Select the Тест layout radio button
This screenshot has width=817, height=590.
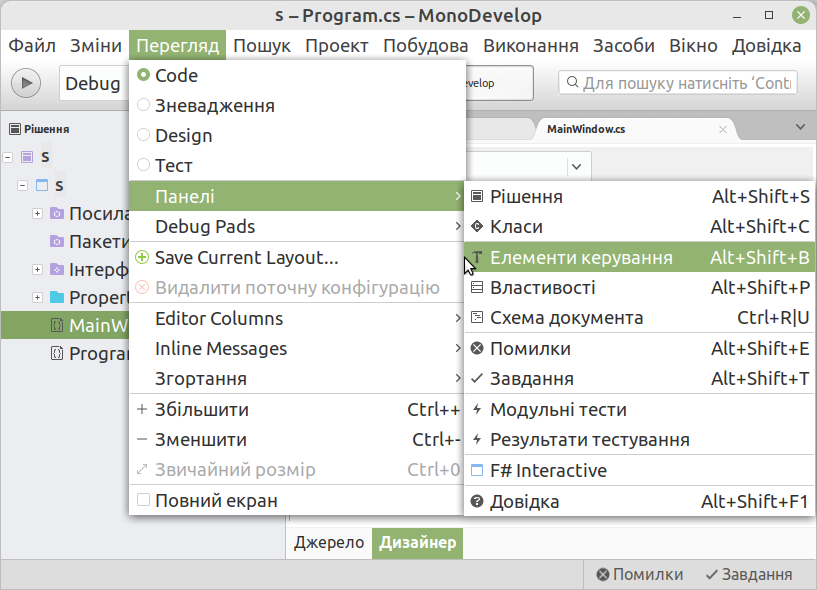pos(143,165)
